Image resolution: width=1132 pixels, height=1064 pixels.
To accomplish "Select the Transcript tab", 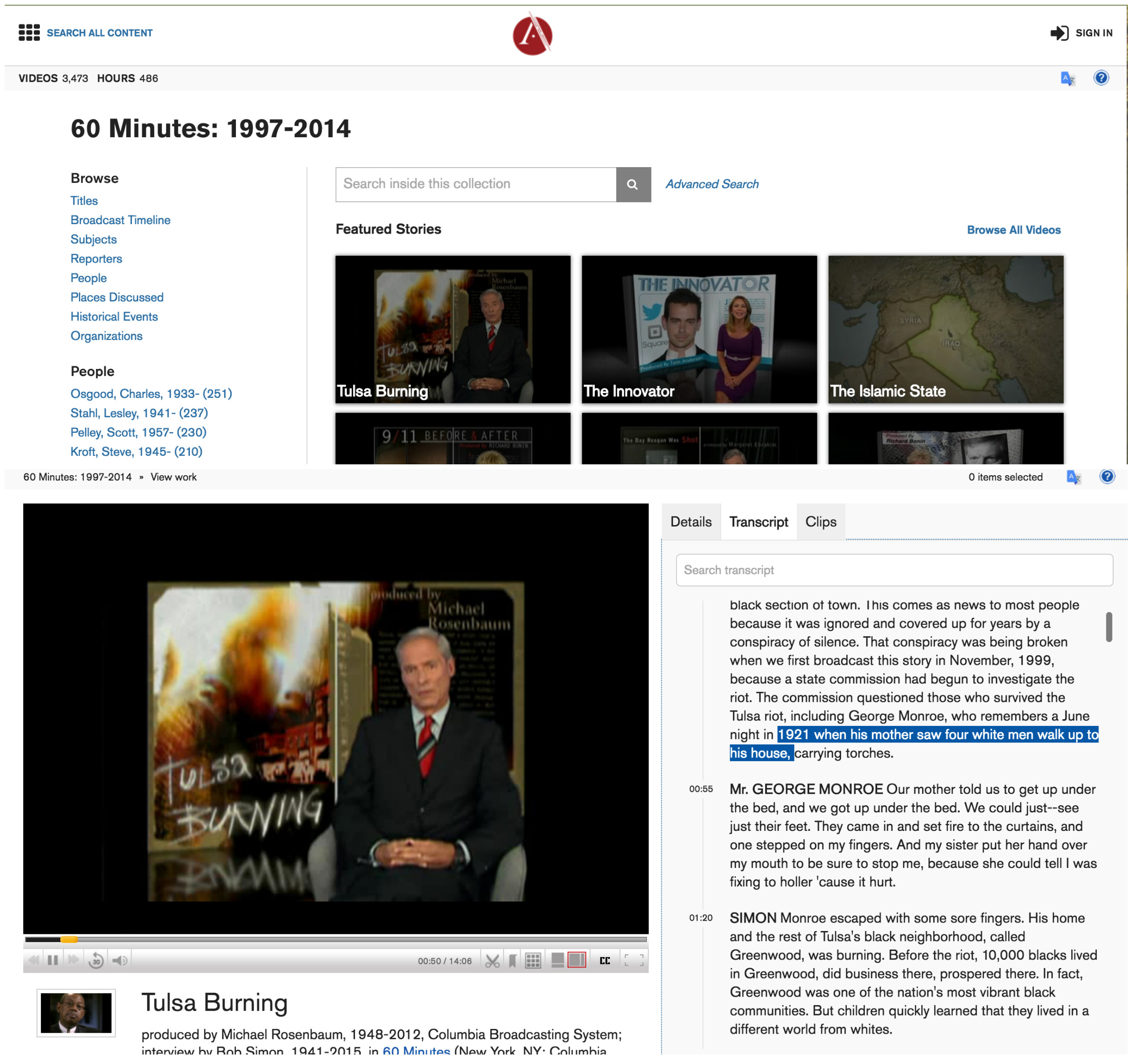I will (x=758, y=522).
